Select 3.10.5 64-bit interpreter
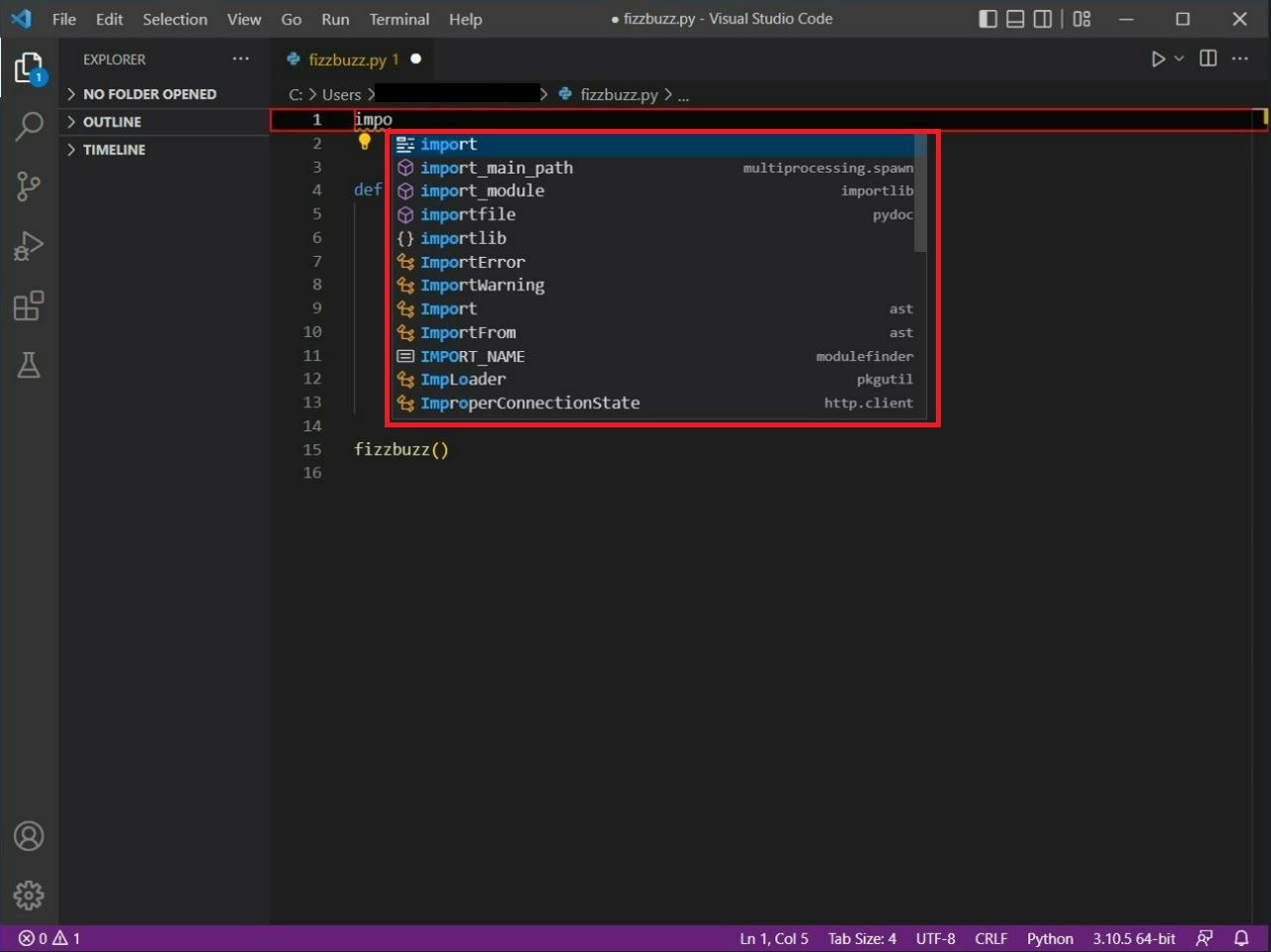Image resolution: width=1271 pixels, height=952 pixels. point(1134,938)
